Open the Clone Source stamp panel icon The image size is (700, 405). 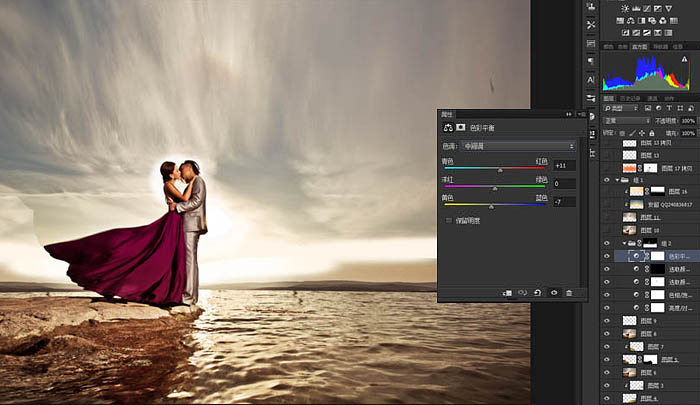(591, 7)
